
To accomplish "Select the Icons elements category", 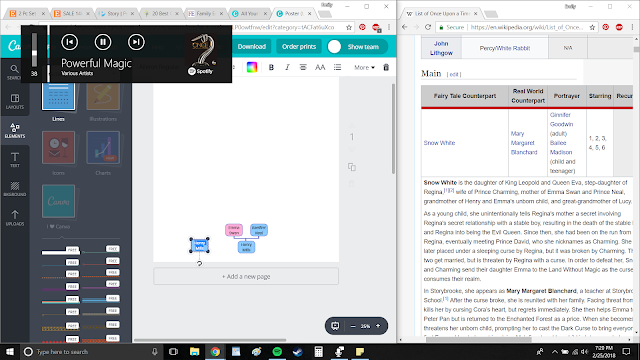I will pos(58,147).
